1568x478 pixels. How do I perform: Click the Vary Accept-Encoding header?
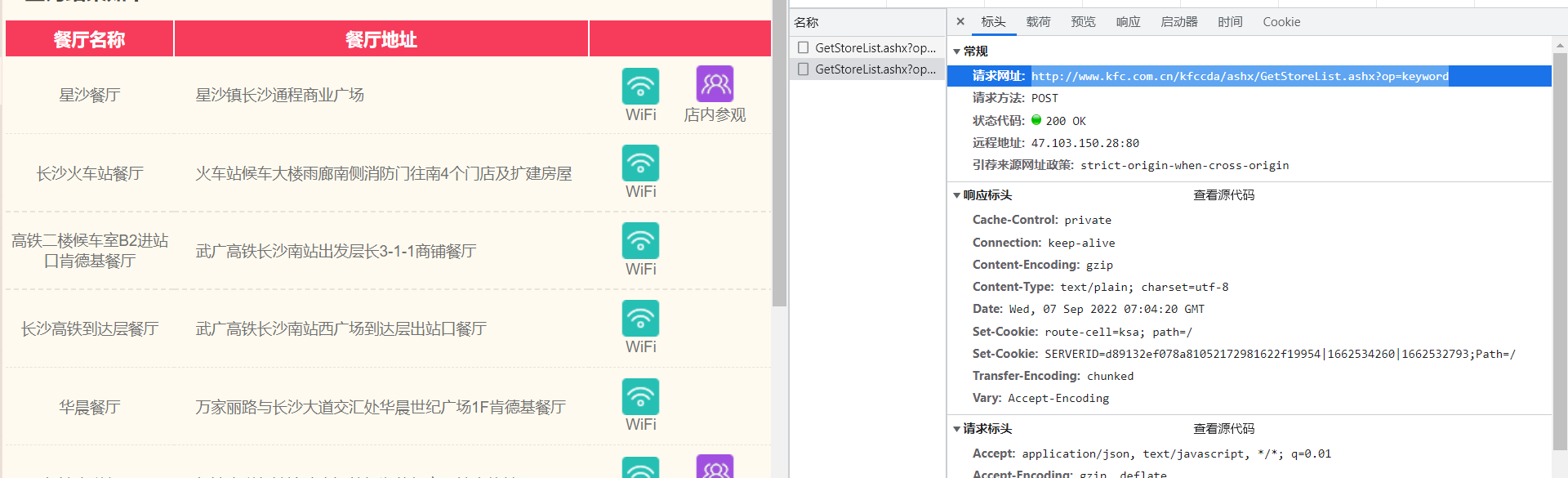pos(1040,398)
